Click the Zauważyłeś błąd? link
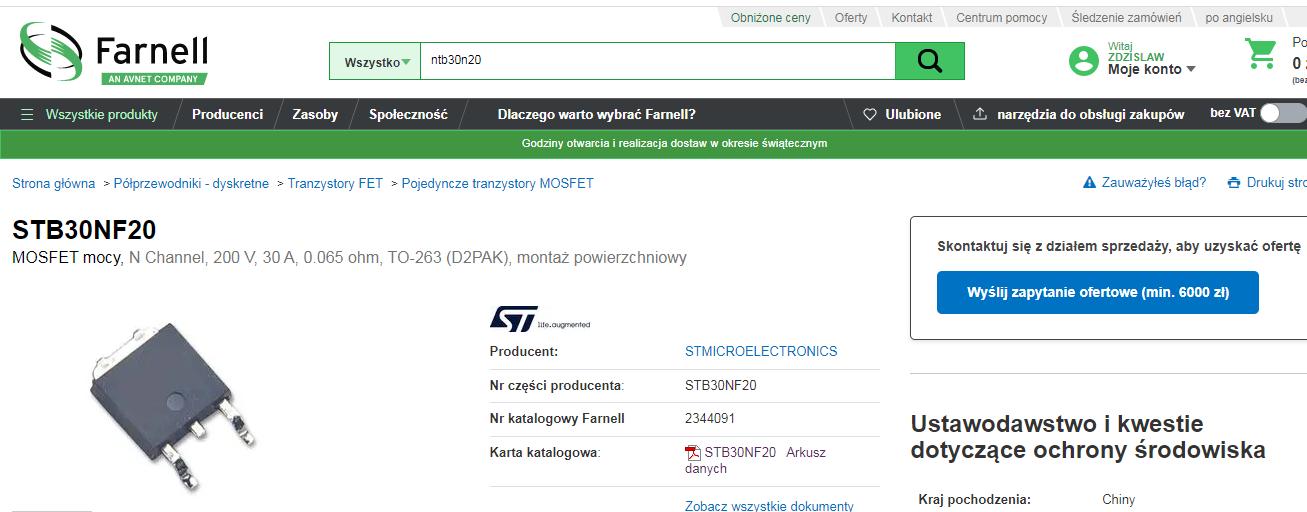The width and height of the screenshot is (1307, 512). (x=1153, y=183)
